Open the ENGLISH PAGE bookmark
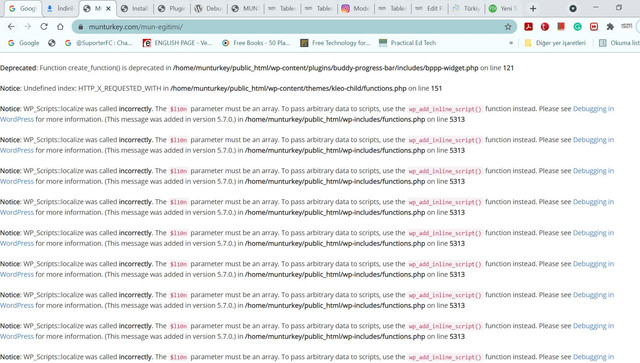 coord(178,43)
